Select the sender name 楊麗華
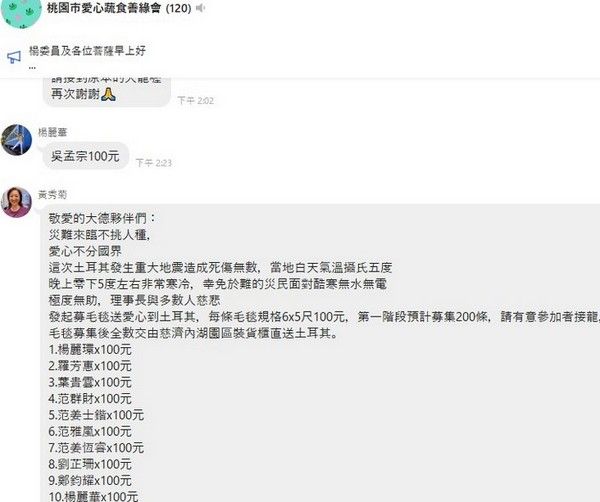 coord(52,132)
